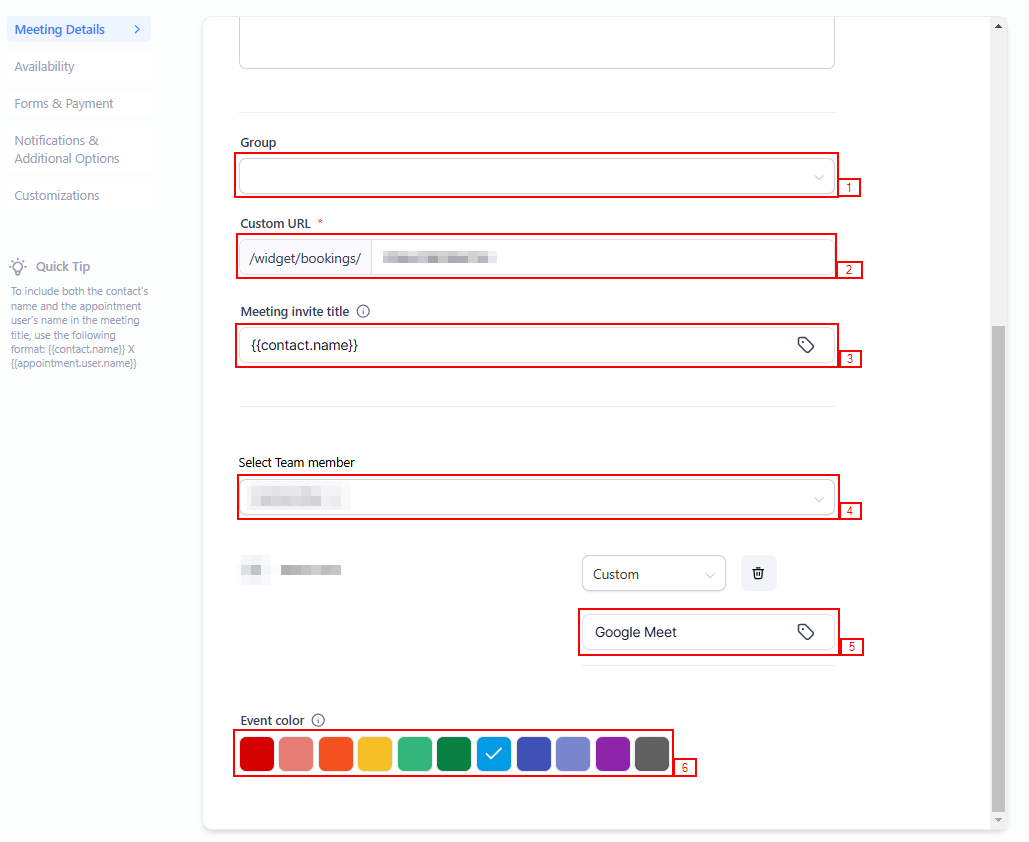The width and height of the screenshot is (1029, 842).
Task: Delete team member with trash icon
Action: click(758, 573)
